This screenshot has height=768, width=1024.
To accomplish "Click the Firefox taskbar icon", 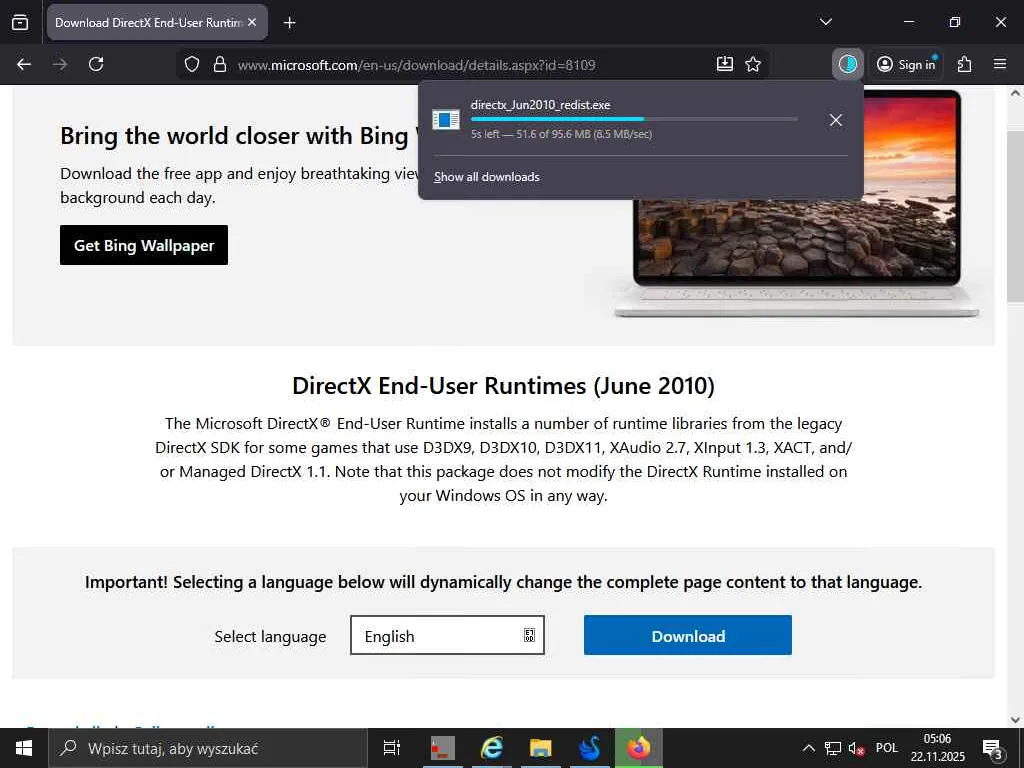I will click(x=639, y=748).
